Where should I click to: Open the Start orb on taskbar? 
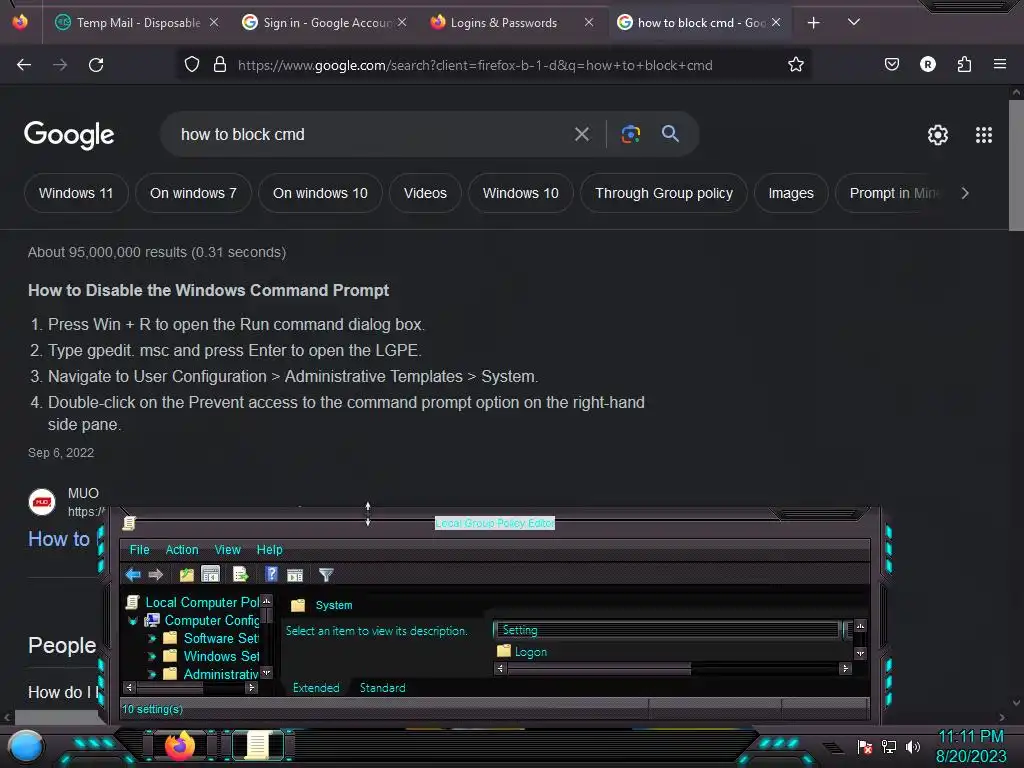[x=26, y=747]
